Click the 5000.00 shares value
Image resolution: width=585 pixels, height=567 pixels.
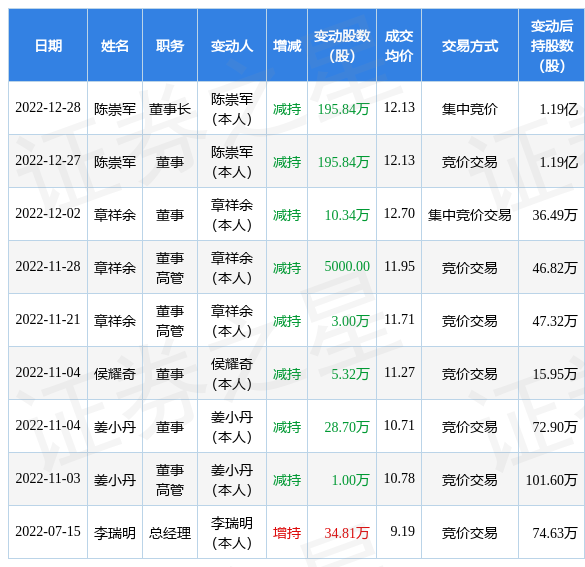point(347,266)
